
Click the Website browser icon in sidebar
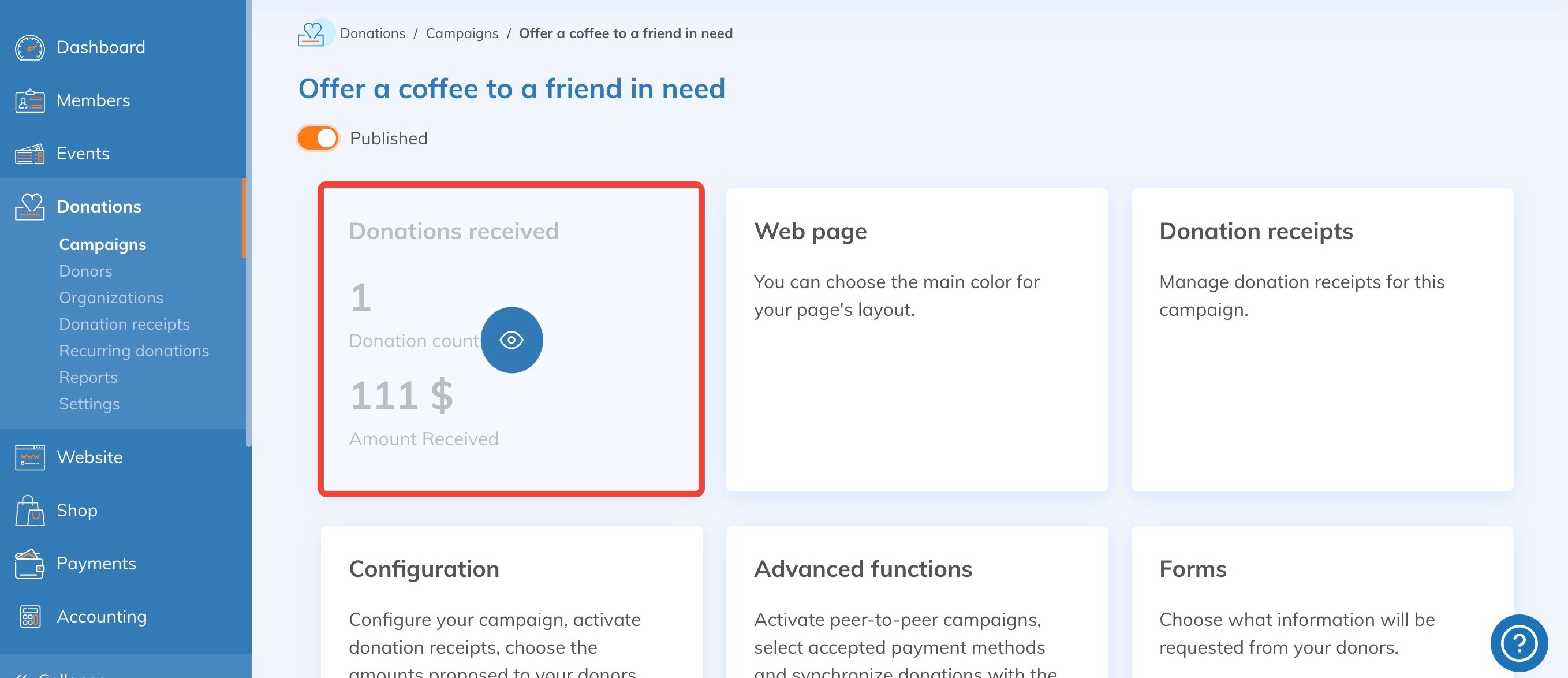coord(29,457)
